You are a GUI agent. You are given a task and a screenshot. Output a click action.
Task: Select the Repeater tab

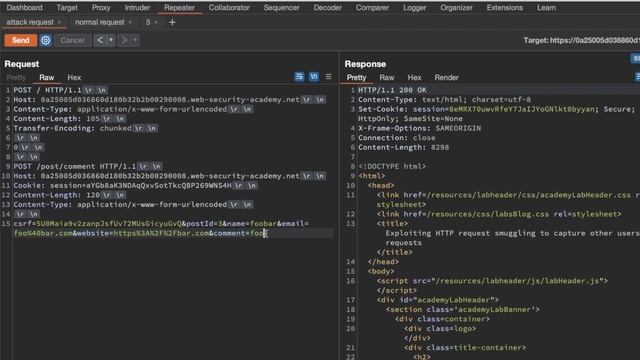click(x=179, y=8)
